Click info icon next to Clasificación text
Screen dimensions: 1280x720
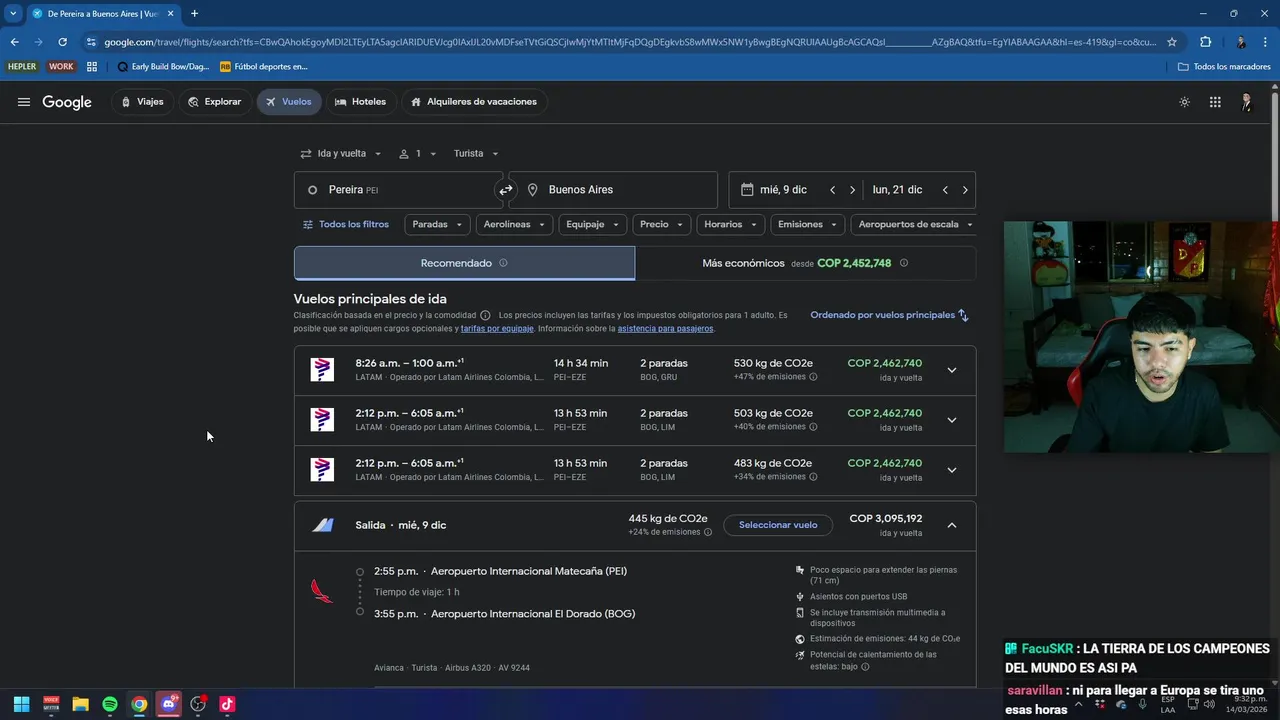[x=485, y=315]
